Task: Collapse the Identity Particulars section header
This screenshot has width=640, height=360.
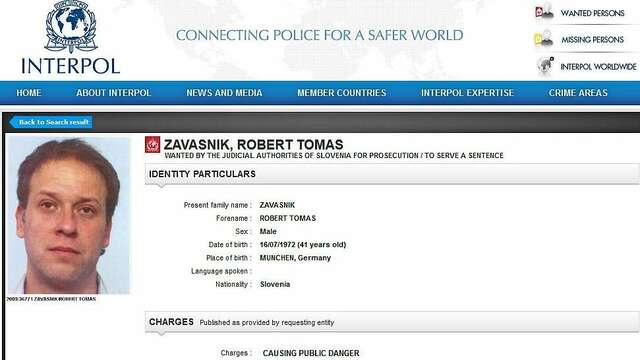Action: pyautogui.click(x=392, y=174)
